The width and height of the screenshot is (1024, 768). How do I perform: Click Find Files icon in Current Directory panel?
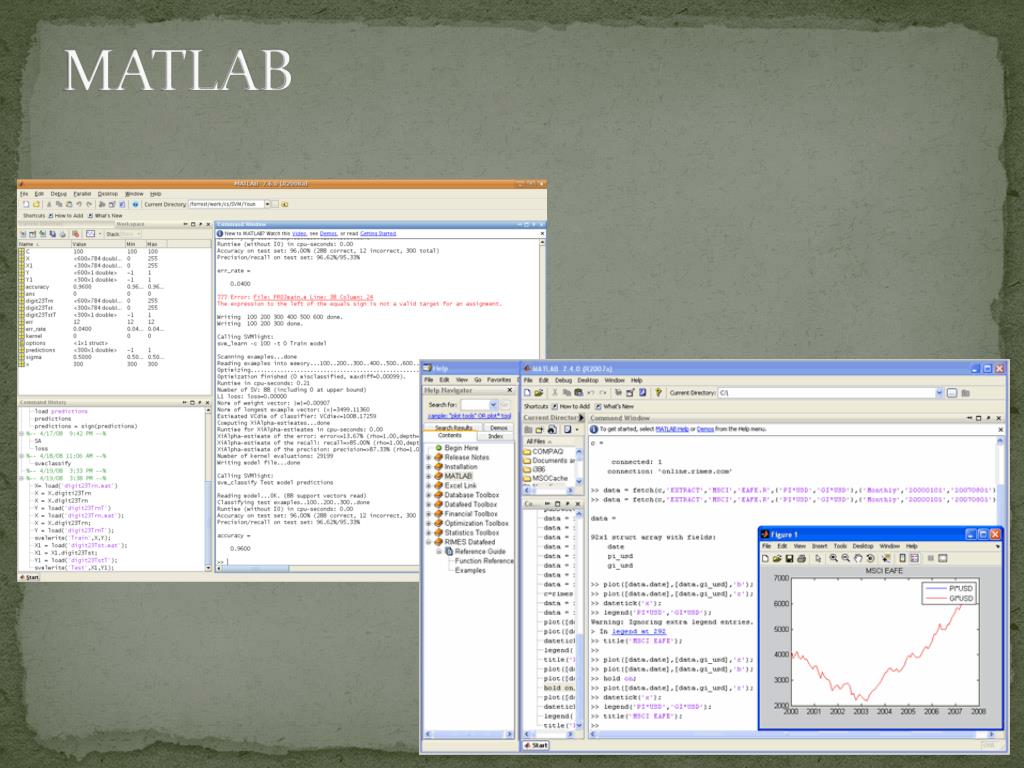(x=552, y=429)
